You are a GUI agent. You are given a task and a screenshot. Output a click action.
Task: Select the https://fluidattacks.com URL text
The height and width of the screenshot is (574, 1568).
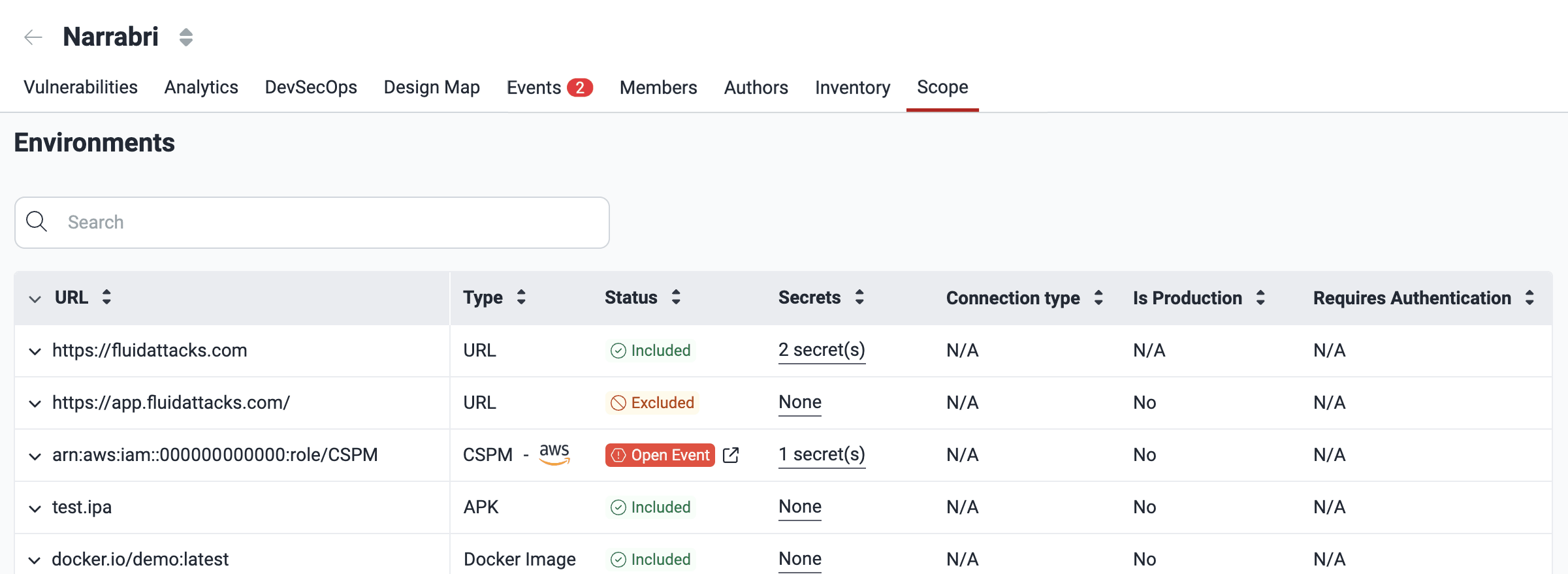pyautogui.click(x=150, y=351)
